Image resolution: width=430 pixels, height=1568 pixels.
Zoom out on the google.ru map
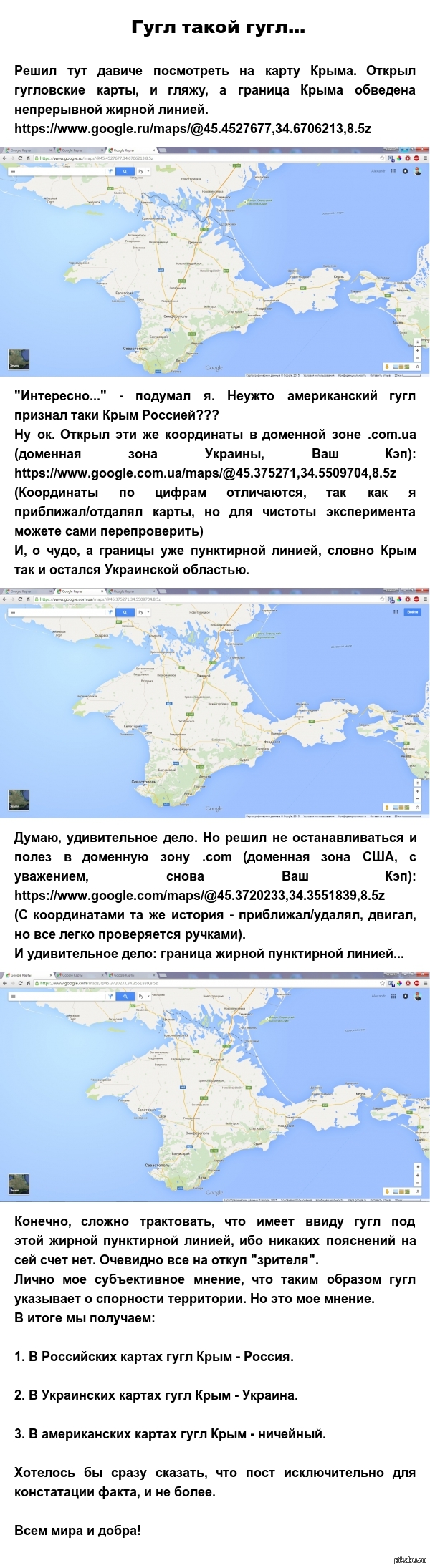click(x=417, y=358)
